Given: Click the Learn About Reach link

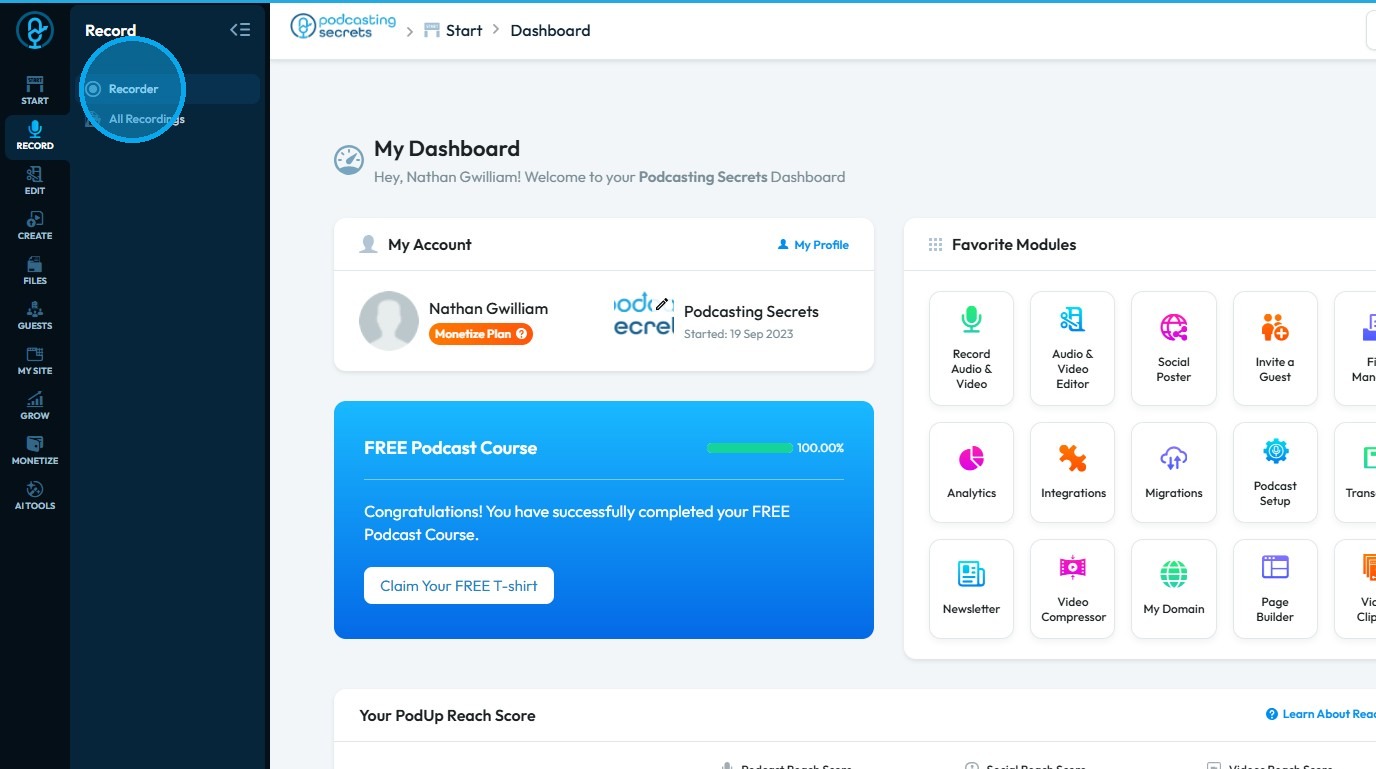Looking at the screenshot, I should point(1320,714).
